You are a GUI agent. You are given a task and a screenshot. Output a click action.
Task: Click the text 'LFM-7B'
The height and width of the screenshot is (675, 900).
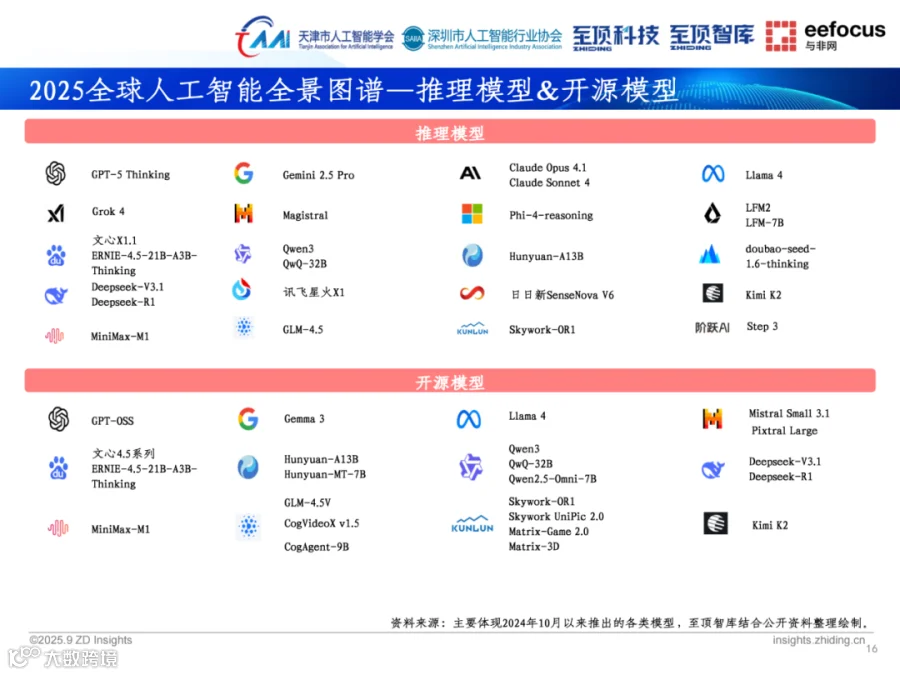[x=765, y=223]
